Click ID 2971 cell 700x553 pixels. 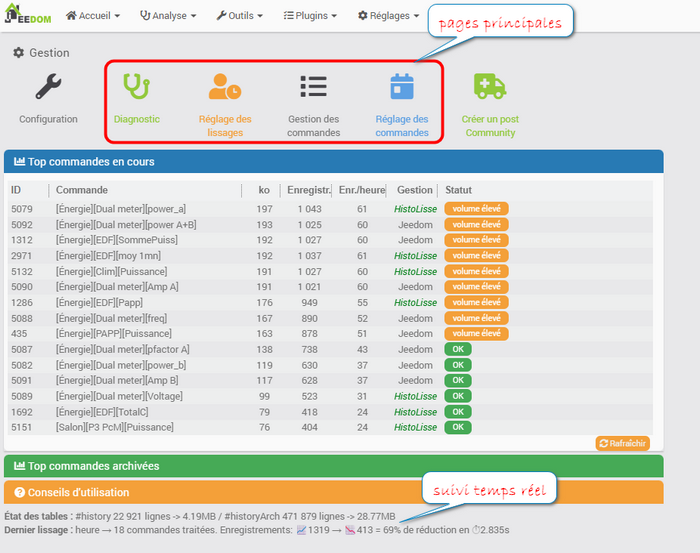tap(22, 256)
